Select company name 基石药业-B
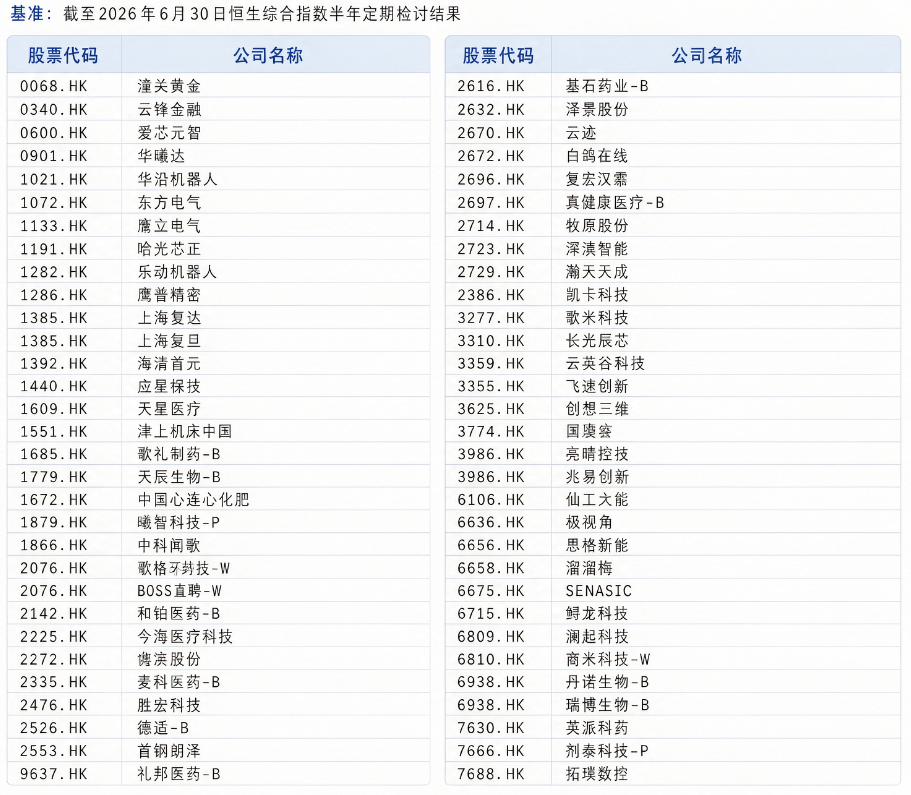The height and width of the screenshot is (795, 911). [x=607, y=87]
